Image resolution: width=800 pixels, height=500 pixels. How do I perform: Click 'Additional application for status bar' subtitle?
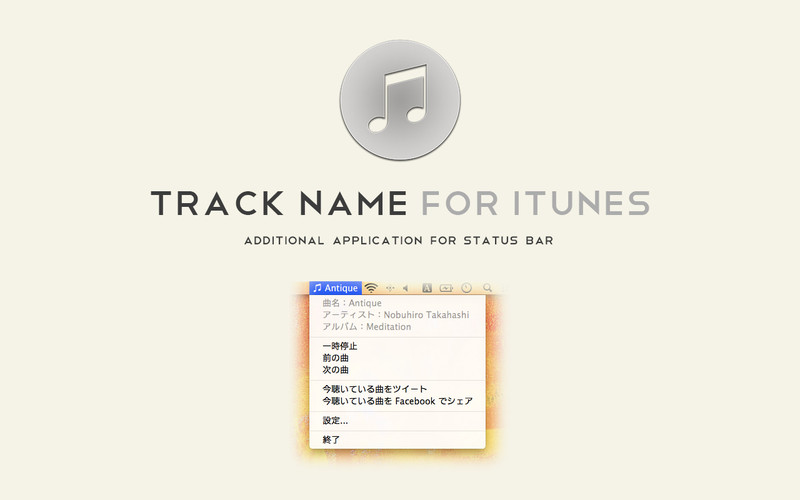pos(399,240)
